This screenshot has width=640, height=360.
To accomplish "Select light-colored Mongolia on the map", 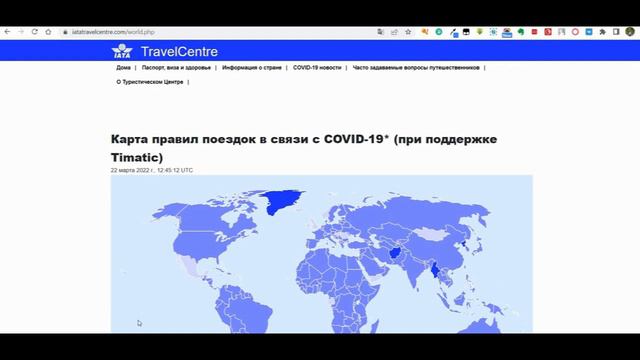I will (432, 234).
